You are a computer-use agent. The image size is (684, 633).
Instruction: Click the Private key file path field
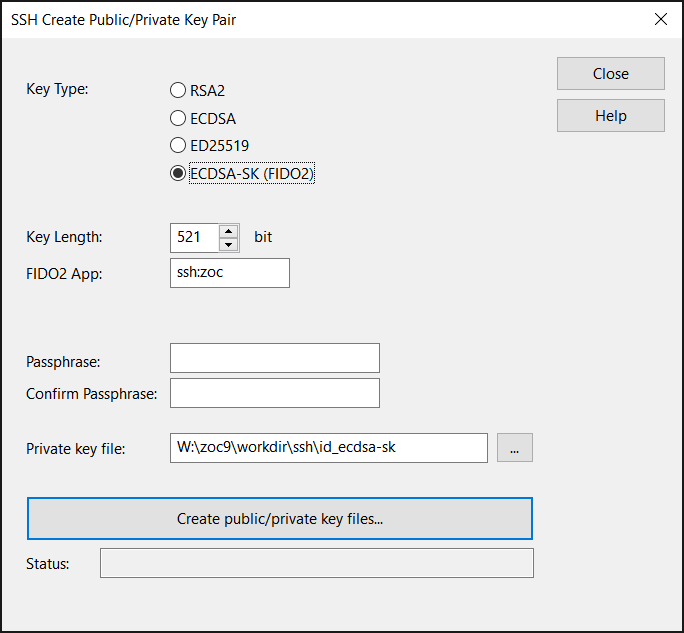328,448
